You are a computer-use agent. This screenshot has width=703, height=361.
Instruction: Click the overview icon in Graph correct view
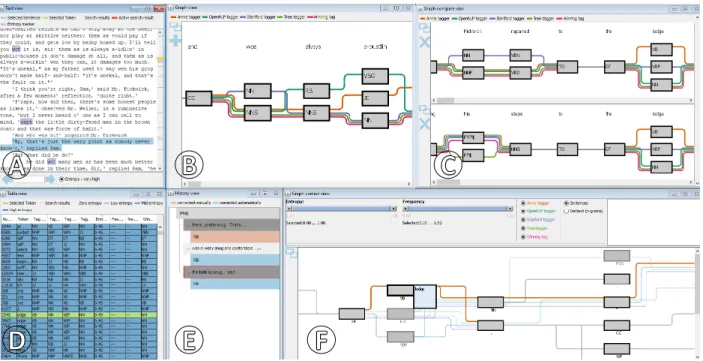292,253
